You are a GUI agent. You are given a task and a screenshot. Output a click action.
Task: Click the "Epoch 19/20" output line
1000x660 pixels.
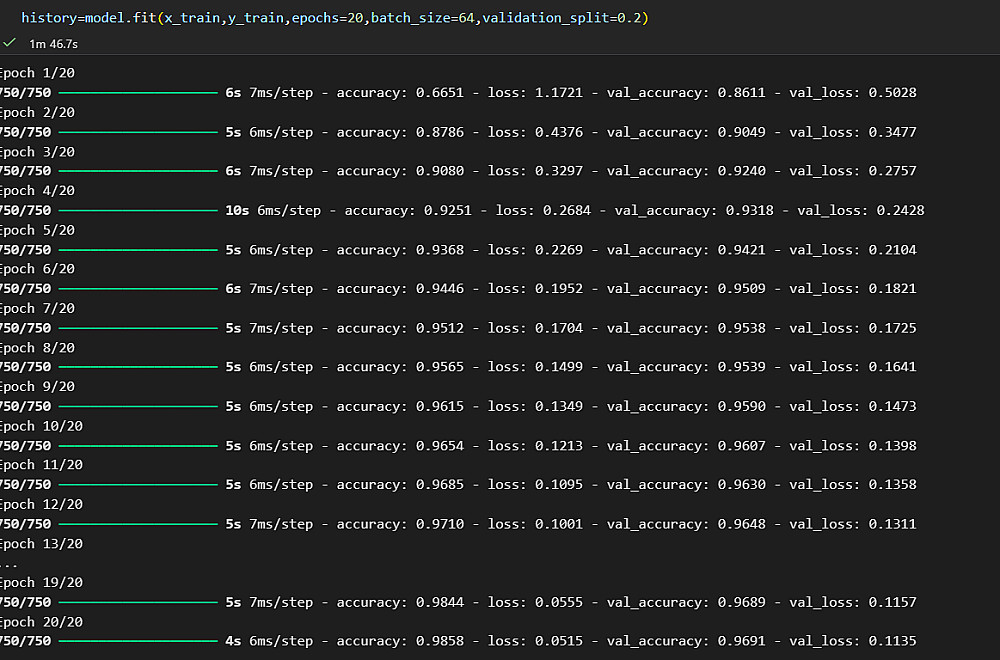(41, 583)
